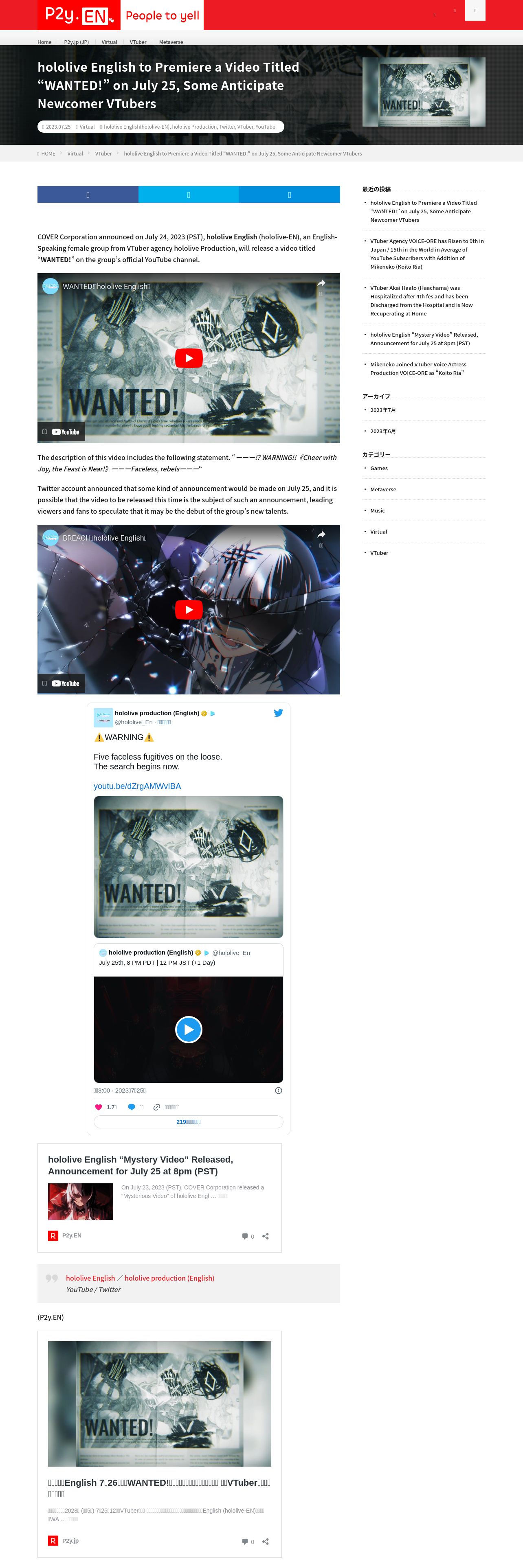Share article via Twitter share bar

tap(189, 195)
